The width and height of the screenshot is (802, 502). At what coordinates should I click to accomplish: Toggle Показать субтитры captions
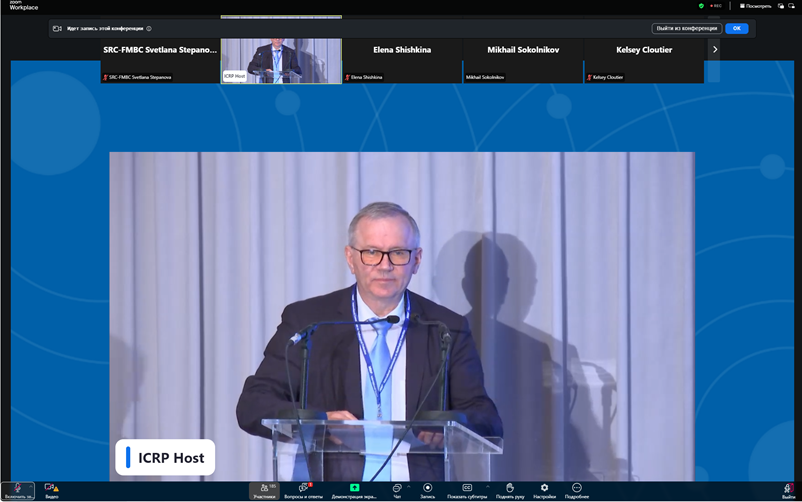coord(466,489)
